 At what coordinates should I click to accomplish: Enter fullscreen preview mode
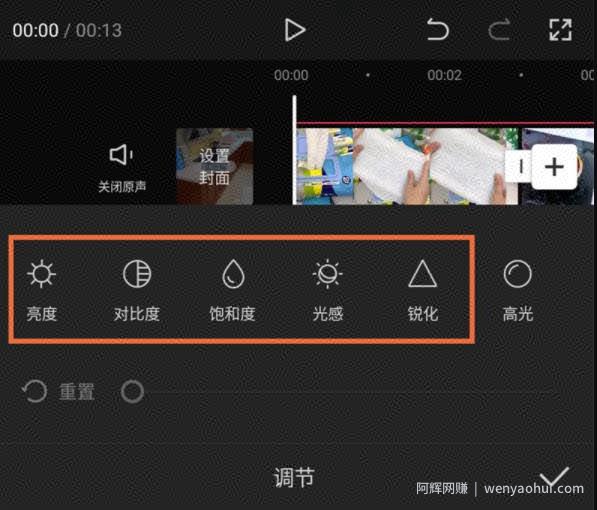pyautogui.click(x=560, y=30)
